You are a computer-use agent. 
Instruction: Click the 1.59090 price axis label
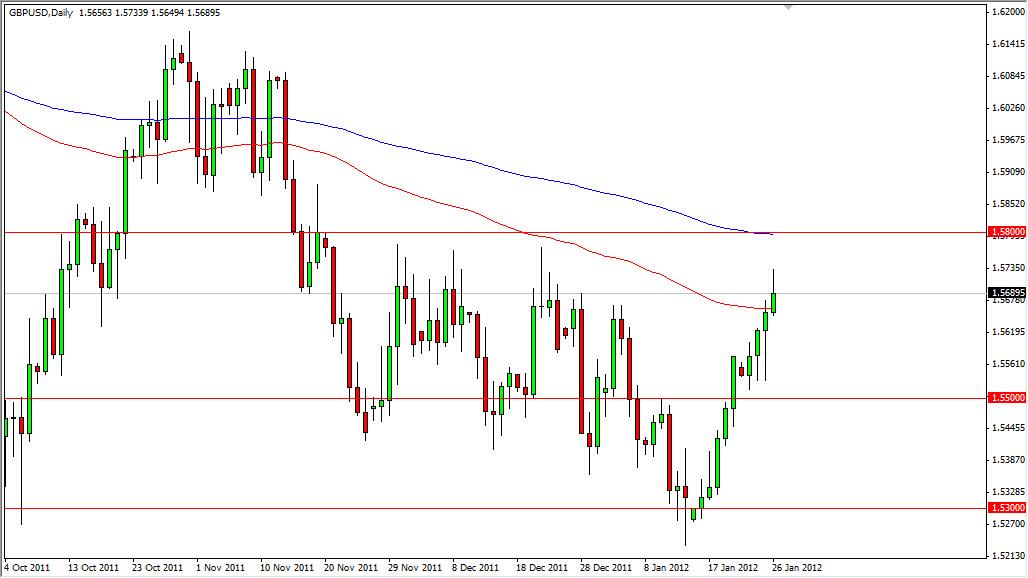click(x=1008, y=172)
